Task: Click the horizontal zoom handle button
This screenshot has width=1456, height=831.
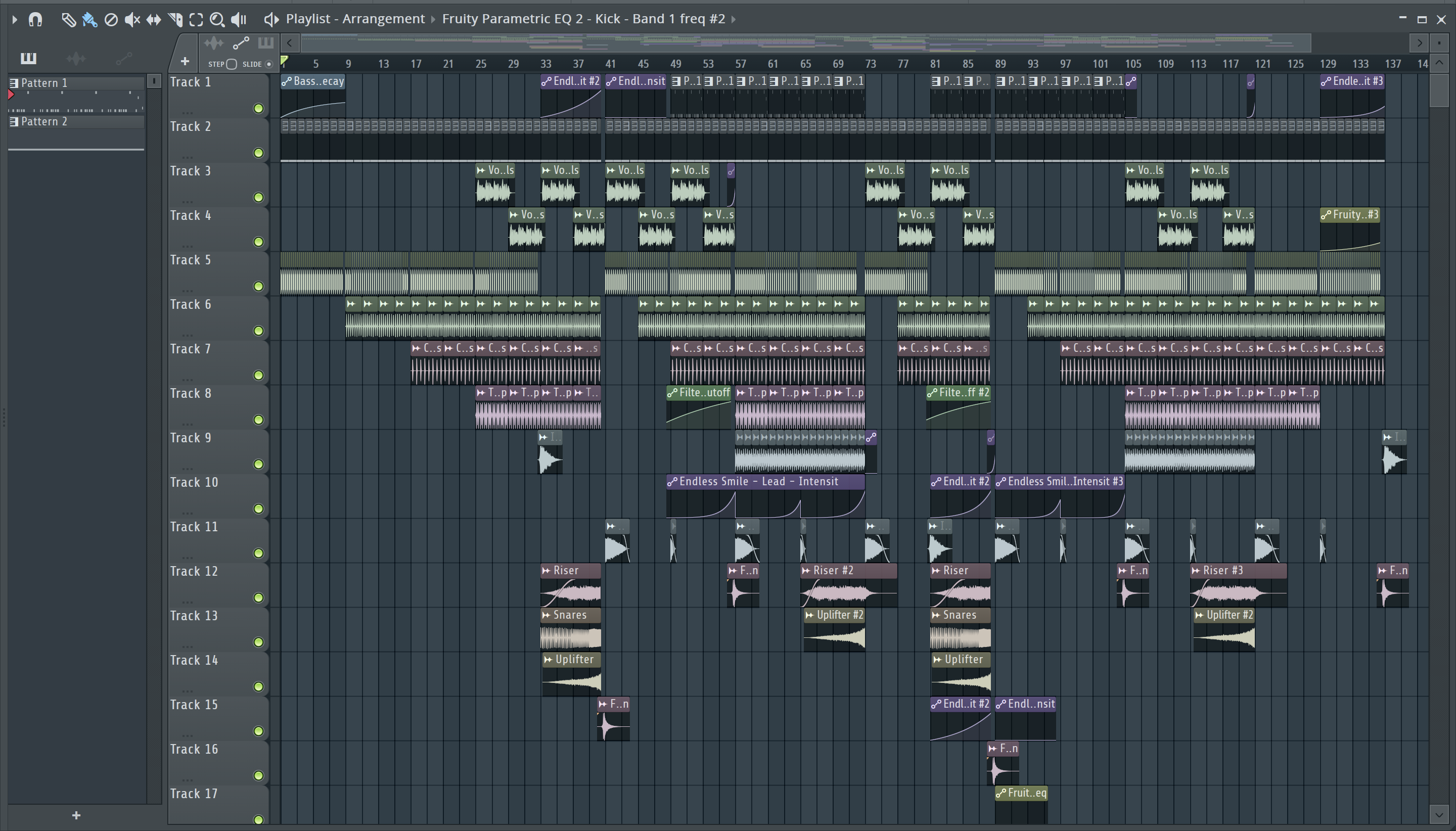Action: (1439, 43)
